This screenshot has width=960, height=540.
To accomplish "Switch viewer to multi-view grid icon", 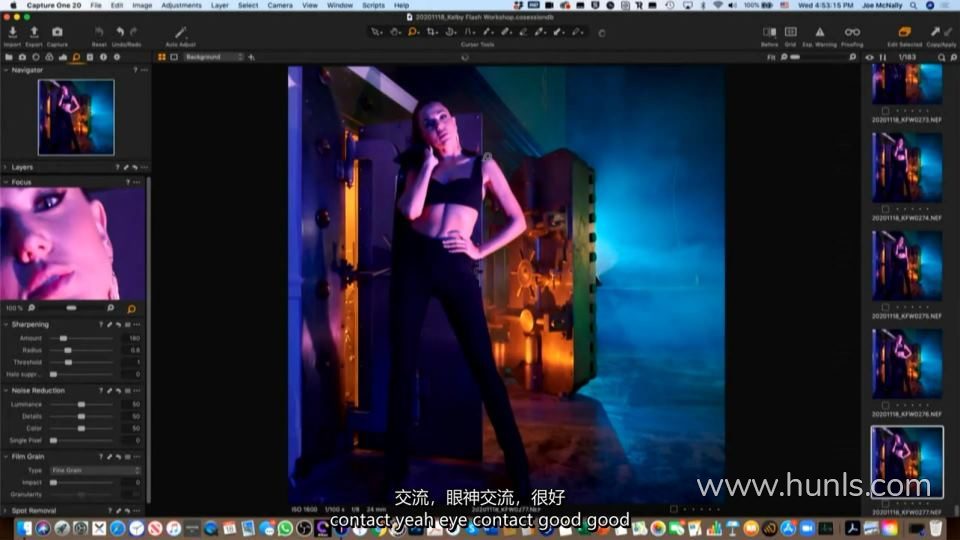I will tap(162, 57).
